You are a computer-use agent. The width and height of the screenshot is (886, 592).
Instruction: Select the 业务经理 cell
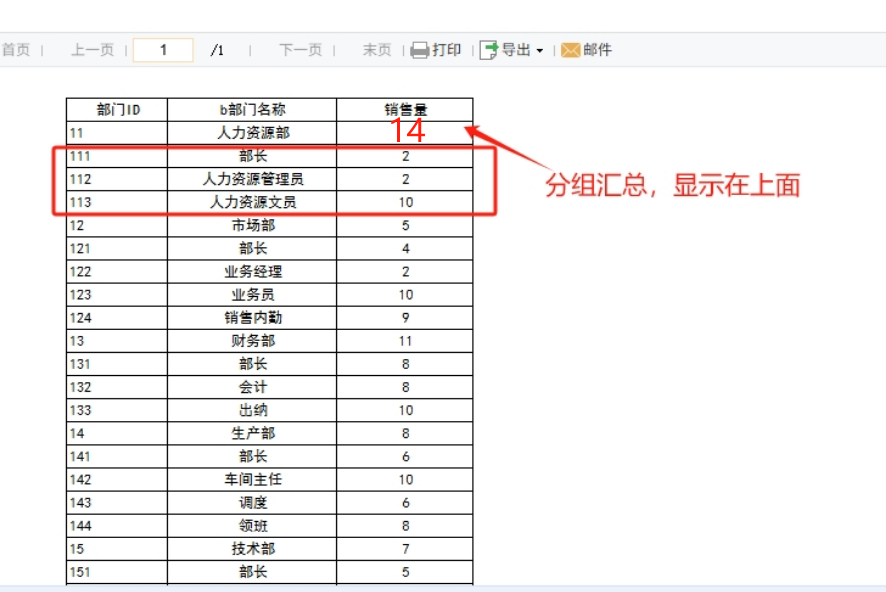point(252,272)
